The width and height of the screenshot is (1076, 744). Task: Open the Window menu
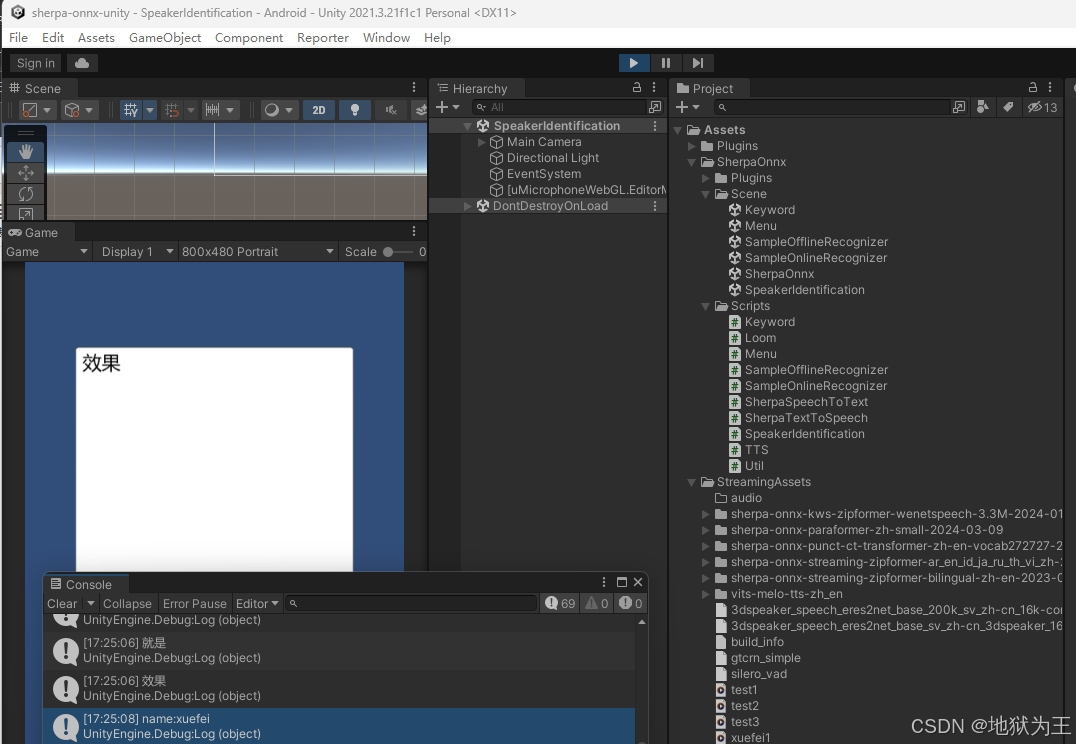click(x=386, y=38)
